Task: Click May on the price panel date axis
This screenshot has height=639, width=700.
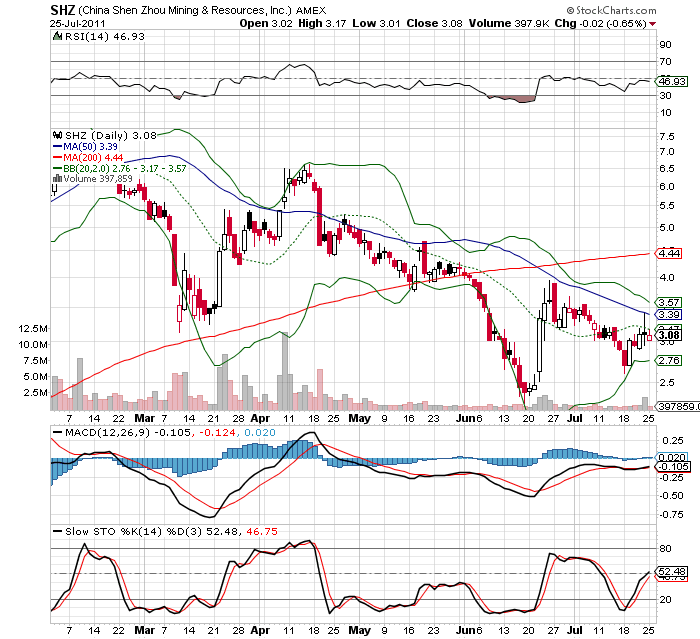Action: coord(359,418)
